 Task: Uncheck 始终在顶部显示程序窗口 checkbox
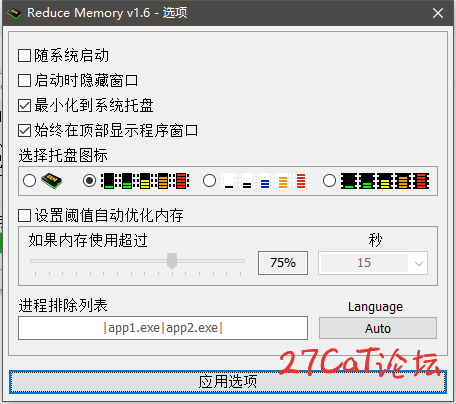pyautogui.click(x=25, y=131)
